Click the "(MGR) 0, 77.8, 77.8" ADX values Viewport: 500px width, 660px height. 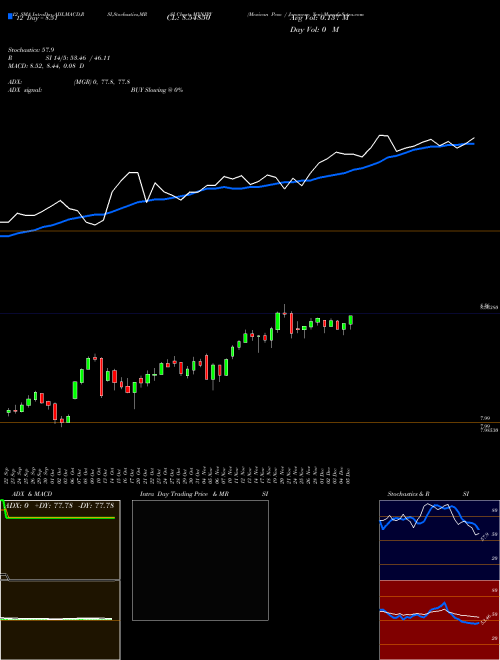click(101, 82)
